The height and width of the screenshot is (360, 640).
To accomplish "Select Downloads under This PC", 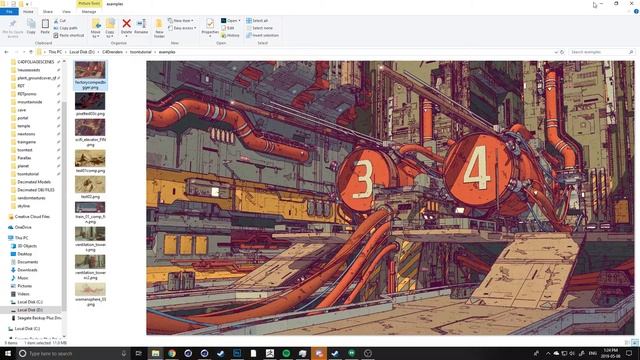I will click(x=27, y=270).
